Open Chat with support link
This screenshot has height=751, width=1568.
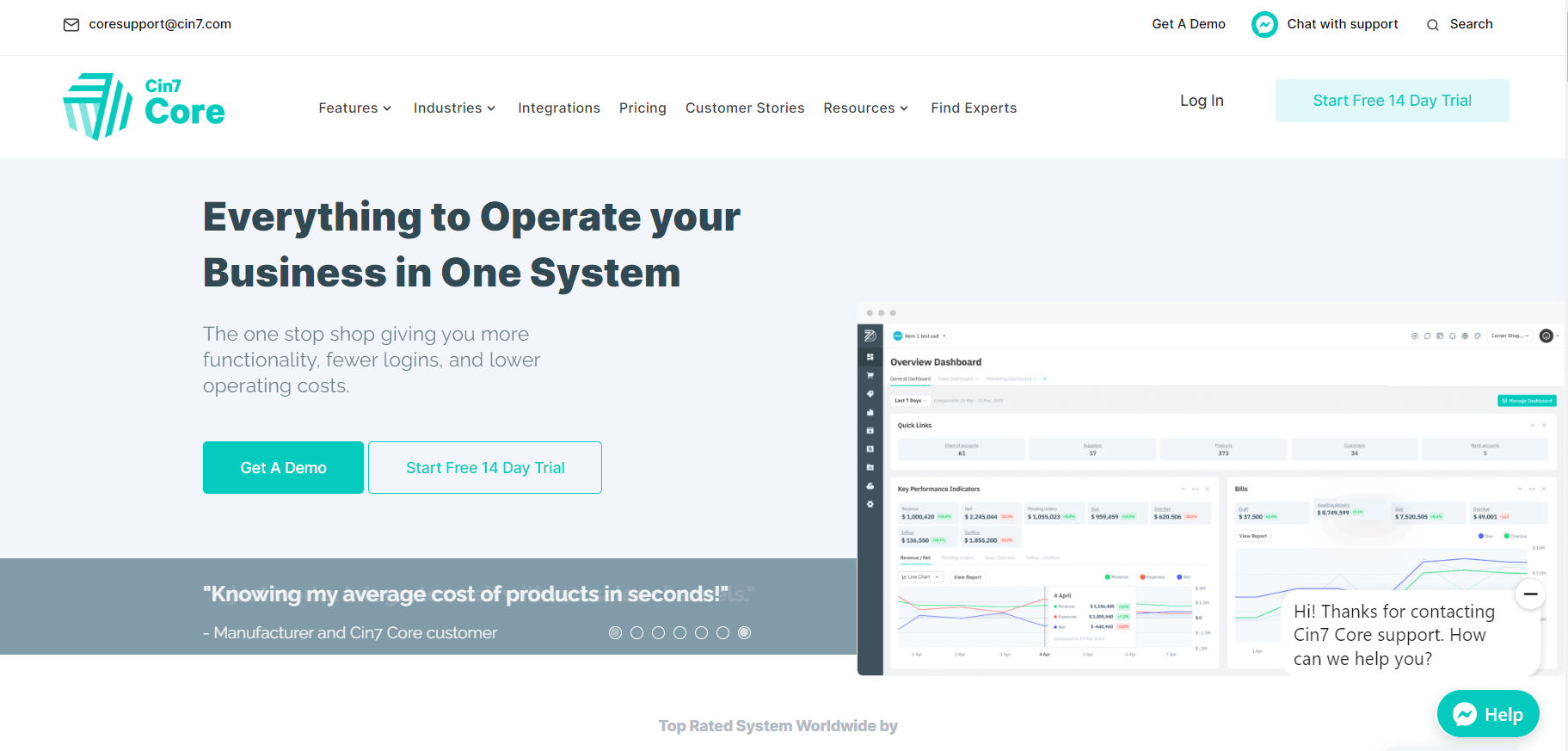pos(1343,24)
